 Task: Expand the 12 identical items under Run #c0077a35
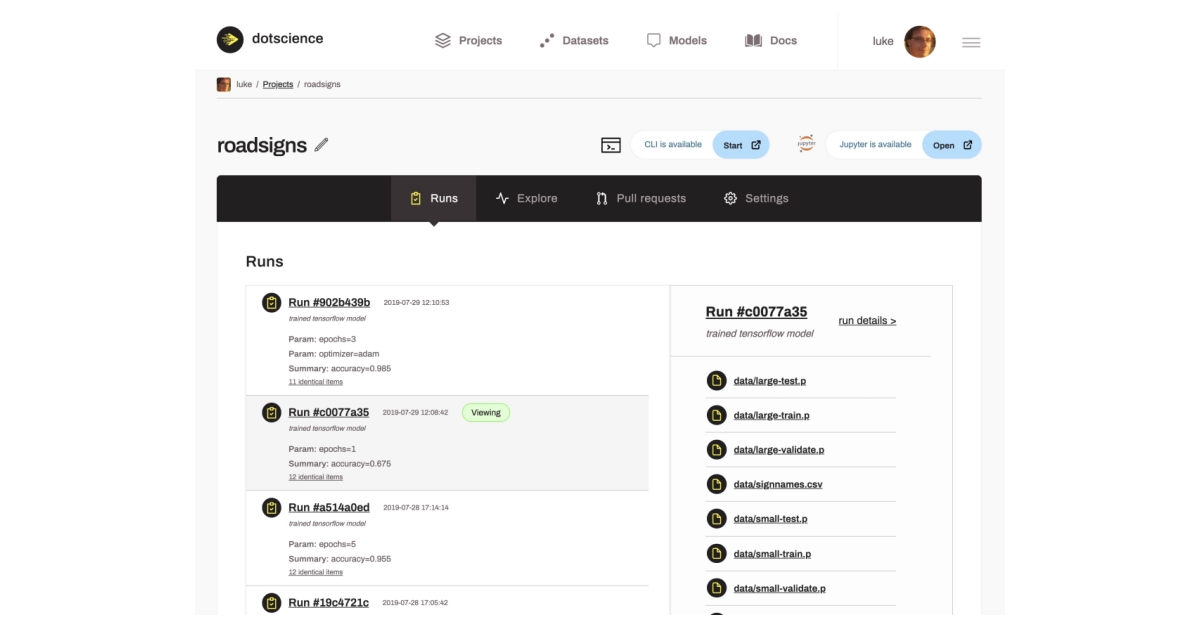coord(316,476)
